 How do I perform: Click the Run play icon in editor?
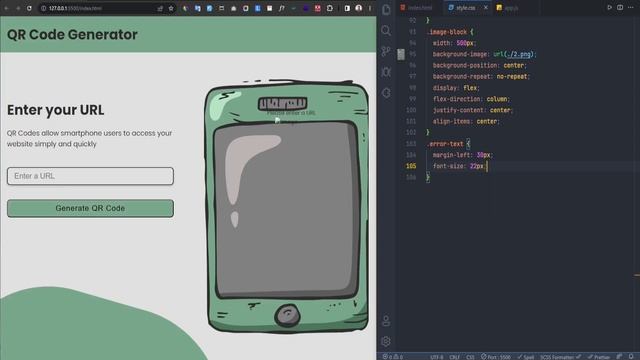(609, 7)
